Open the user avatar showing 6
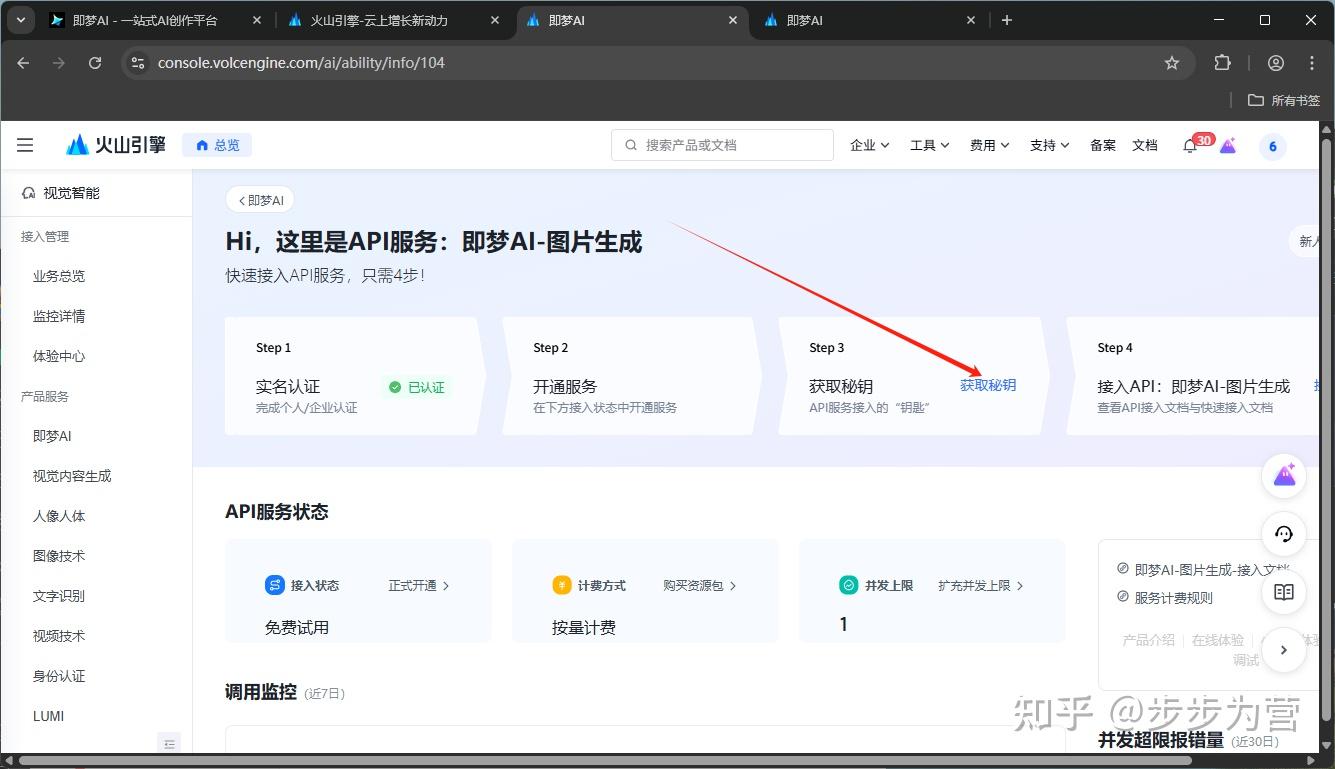The image size is (1335, 769). [1272, 146]
